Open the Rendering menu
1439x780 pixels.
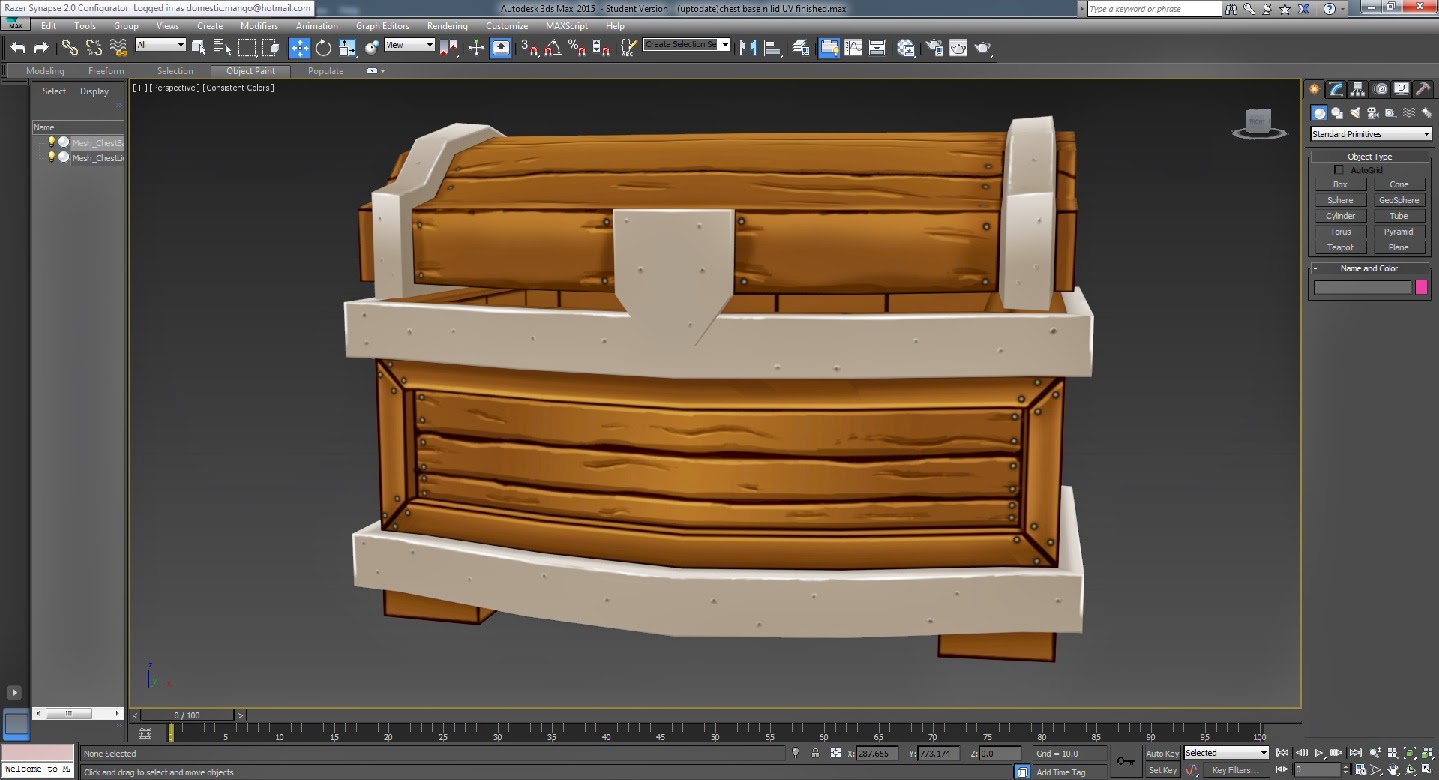446,25
